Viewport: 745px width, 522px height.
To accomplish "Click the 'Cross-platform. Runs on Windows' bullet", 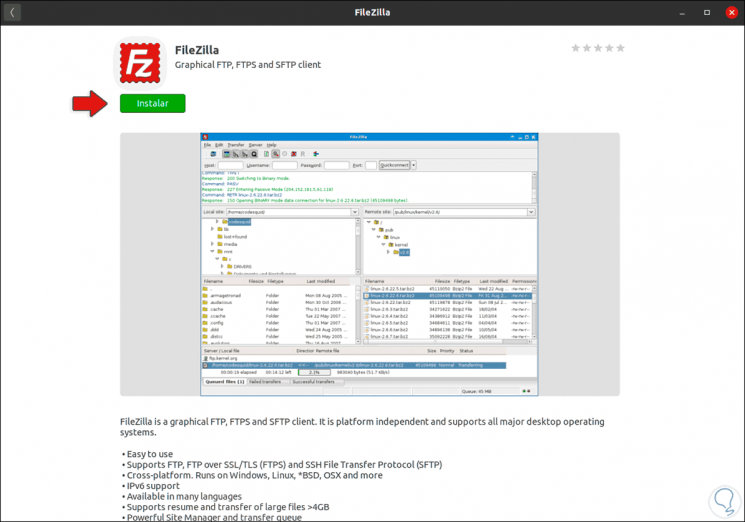I will pyautogui.click(x=252, y=475).
